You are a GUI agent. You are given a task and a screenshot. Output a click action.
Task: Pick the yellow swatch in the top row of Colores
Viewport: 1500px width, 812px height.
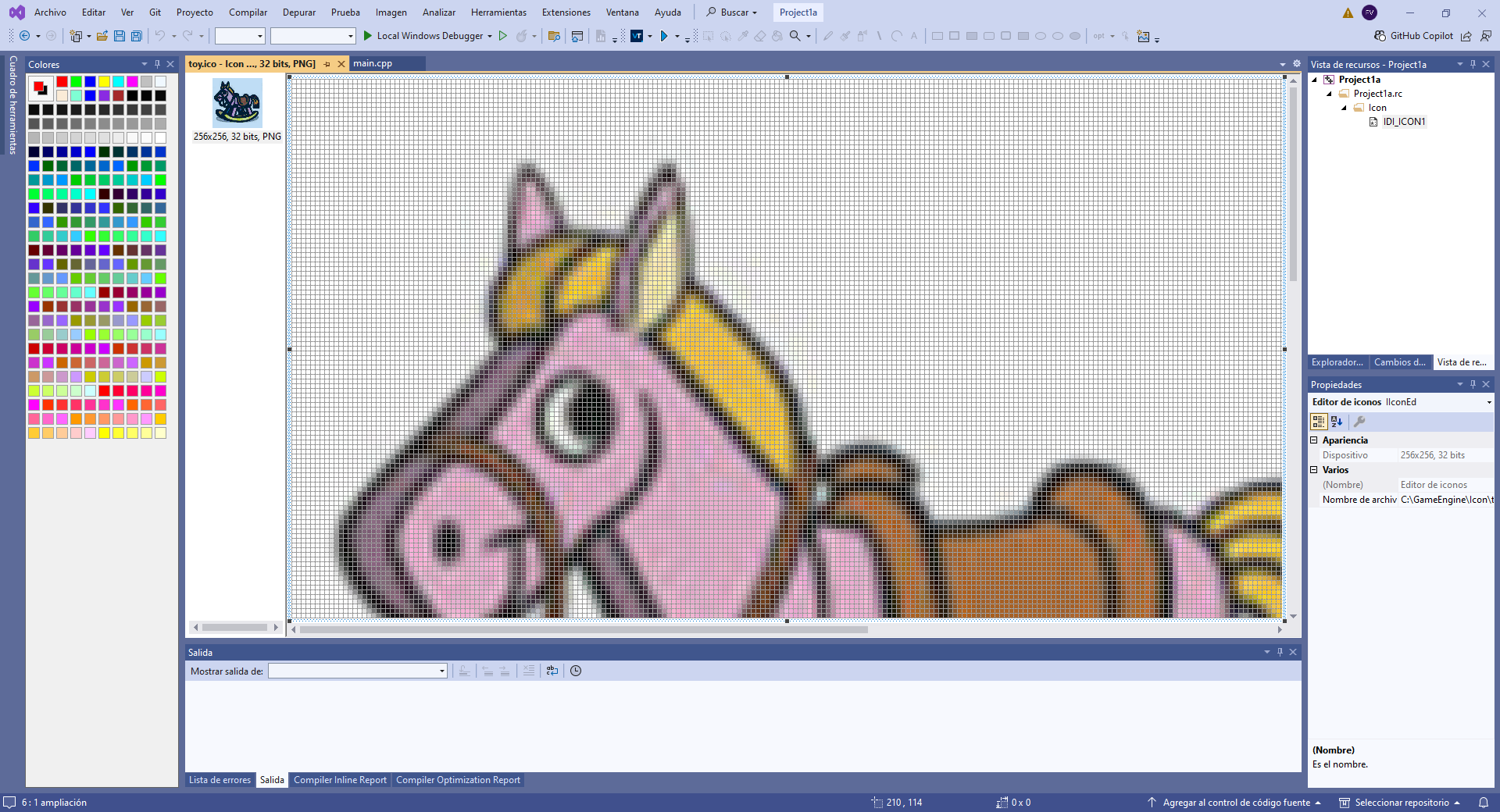tap(104, 81)
